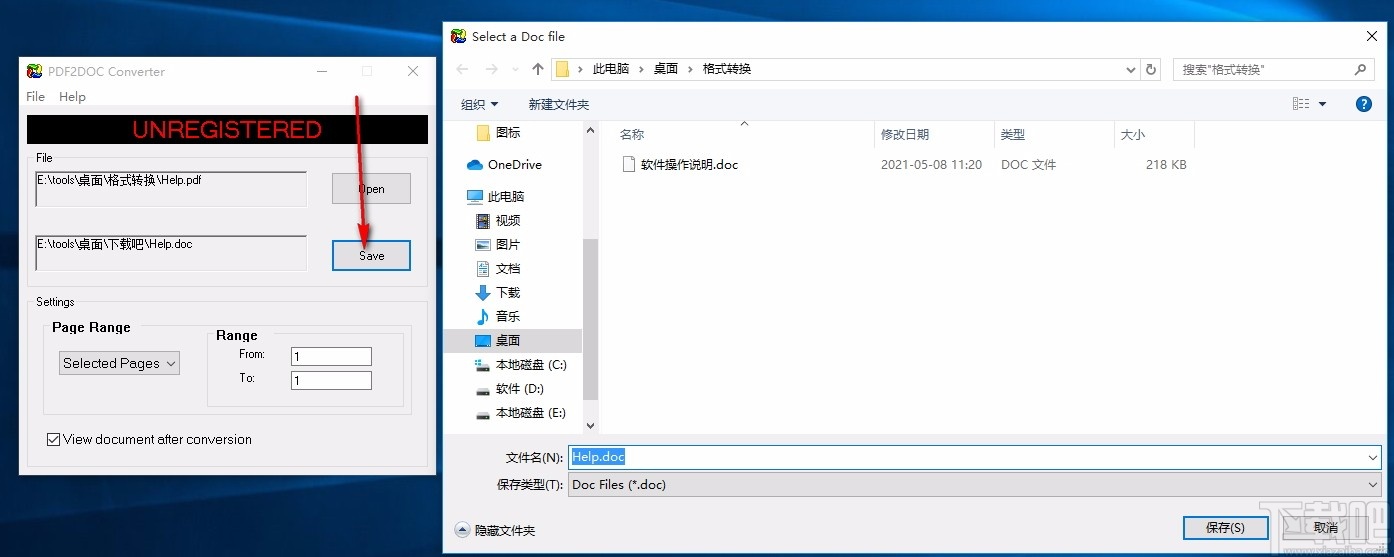
Task: Open the Help menu in PDF2DOC
Action: pyautogui.click(x=72, y=97)
